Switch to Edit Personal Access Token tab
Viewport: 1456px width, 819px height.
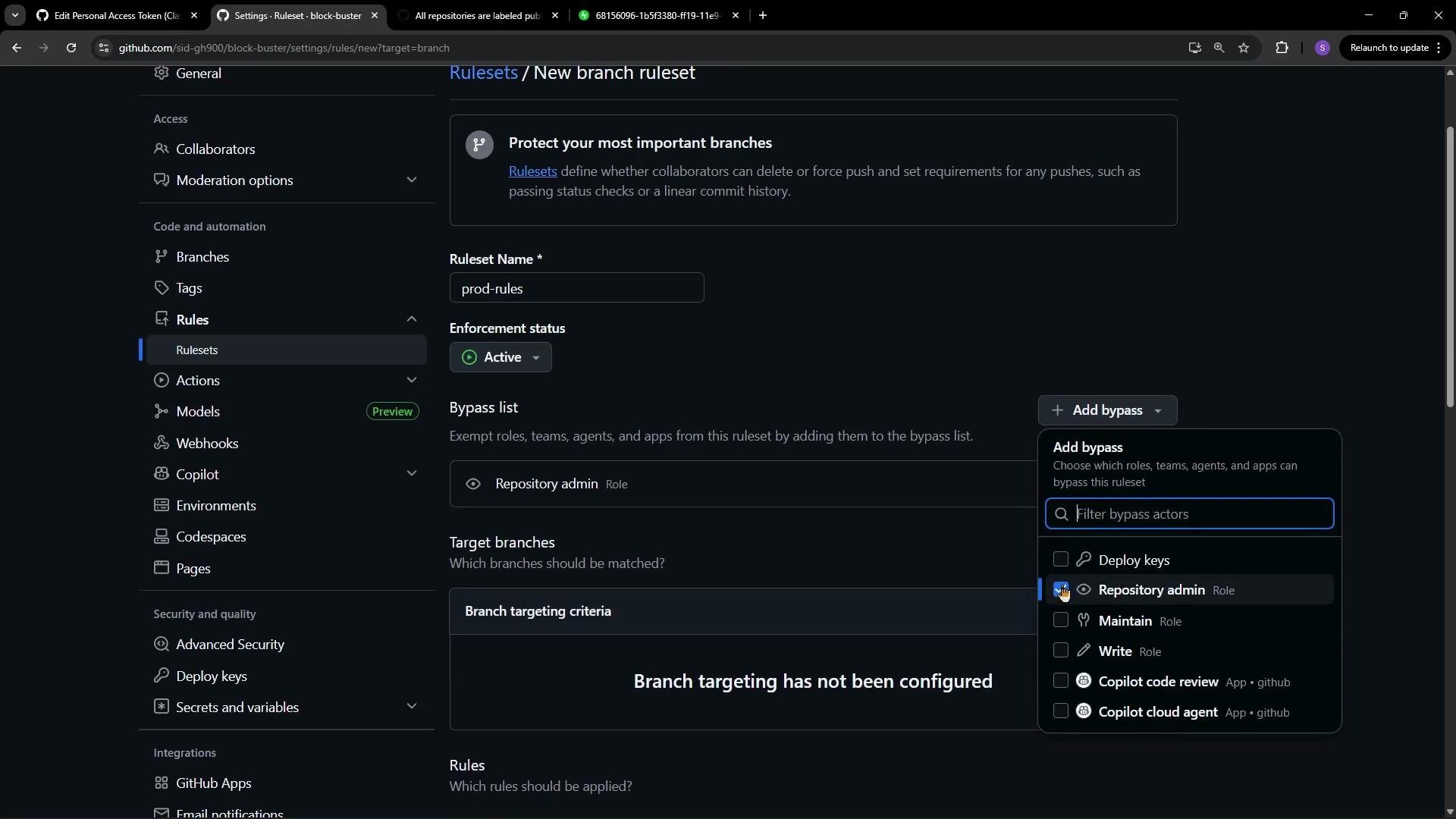point(118,15)
